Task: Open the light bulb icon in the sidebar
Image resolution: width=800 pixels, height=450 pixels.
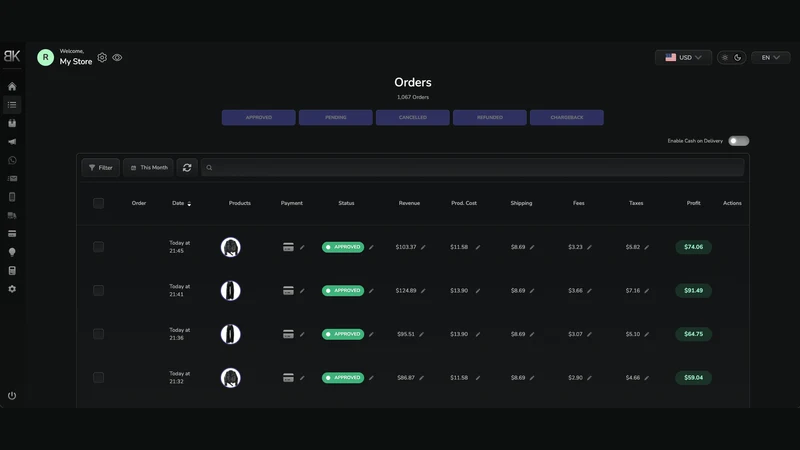Action: [12, 252]
